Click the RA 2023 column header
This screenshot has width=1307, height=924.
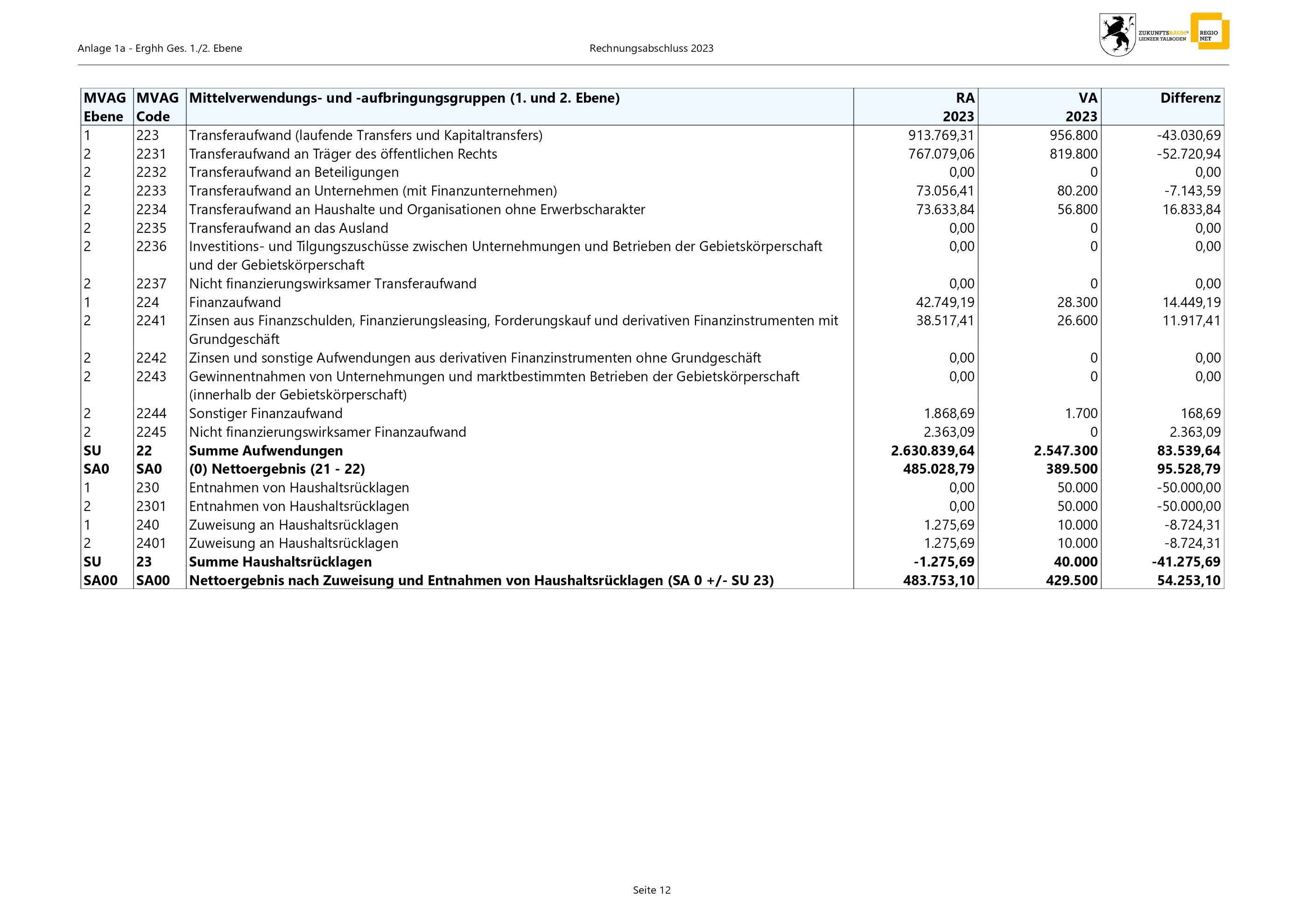tap(959, 107)
